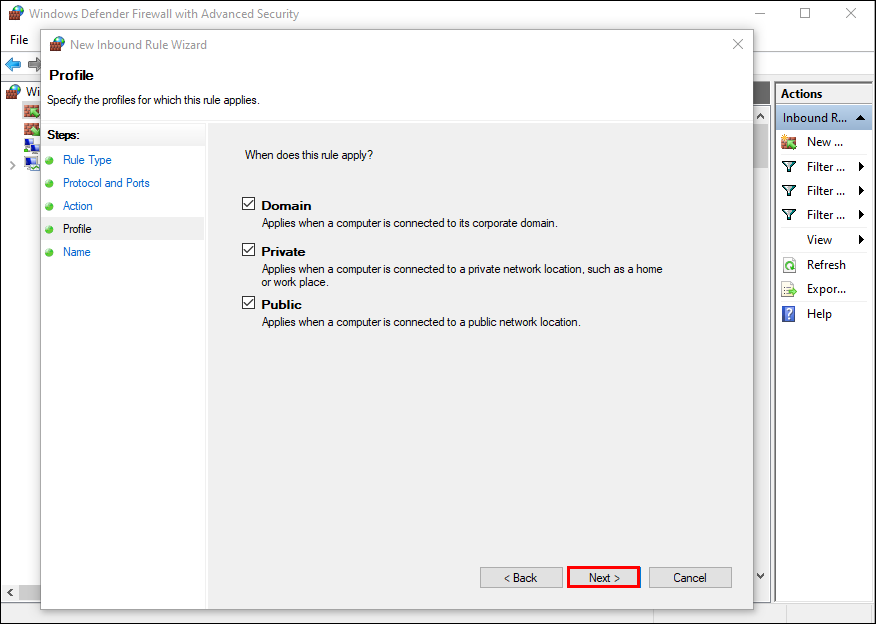Go to the Rule Type step
The width and height of the screenshot is (876, 624).
point(87,160)
